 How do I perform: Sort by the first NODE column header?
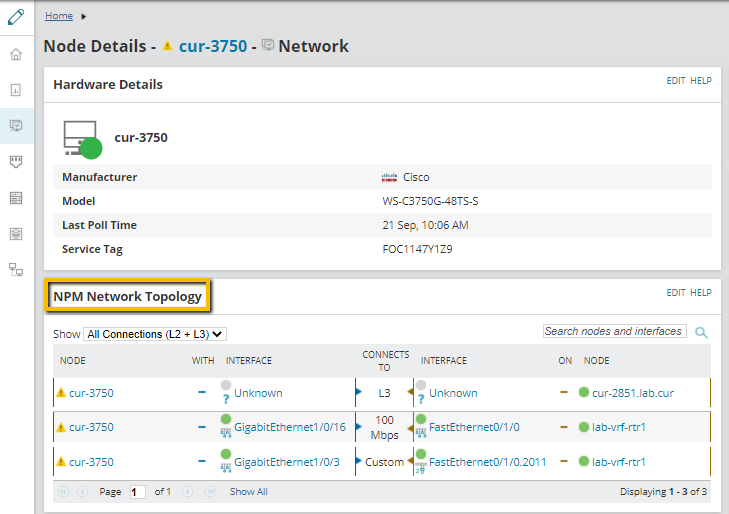pos(73,361)
